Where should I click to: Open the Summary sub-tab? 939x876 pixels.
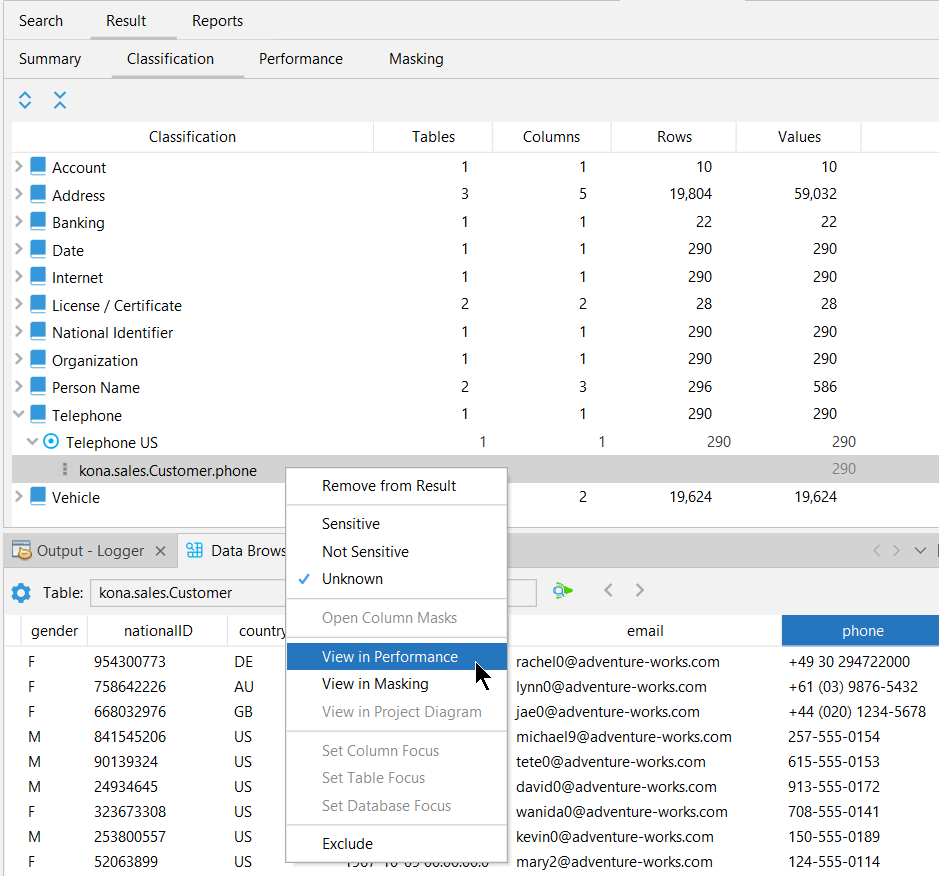coord(50,59)
